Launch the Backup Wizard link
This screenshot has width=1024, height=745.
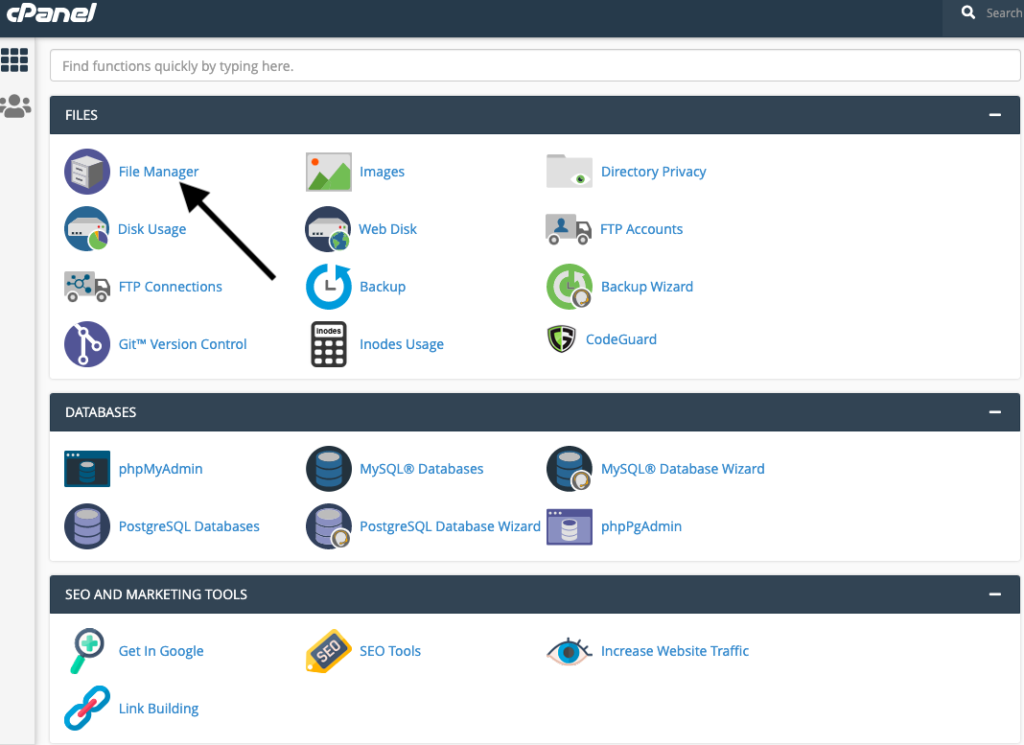pos(647,287)
